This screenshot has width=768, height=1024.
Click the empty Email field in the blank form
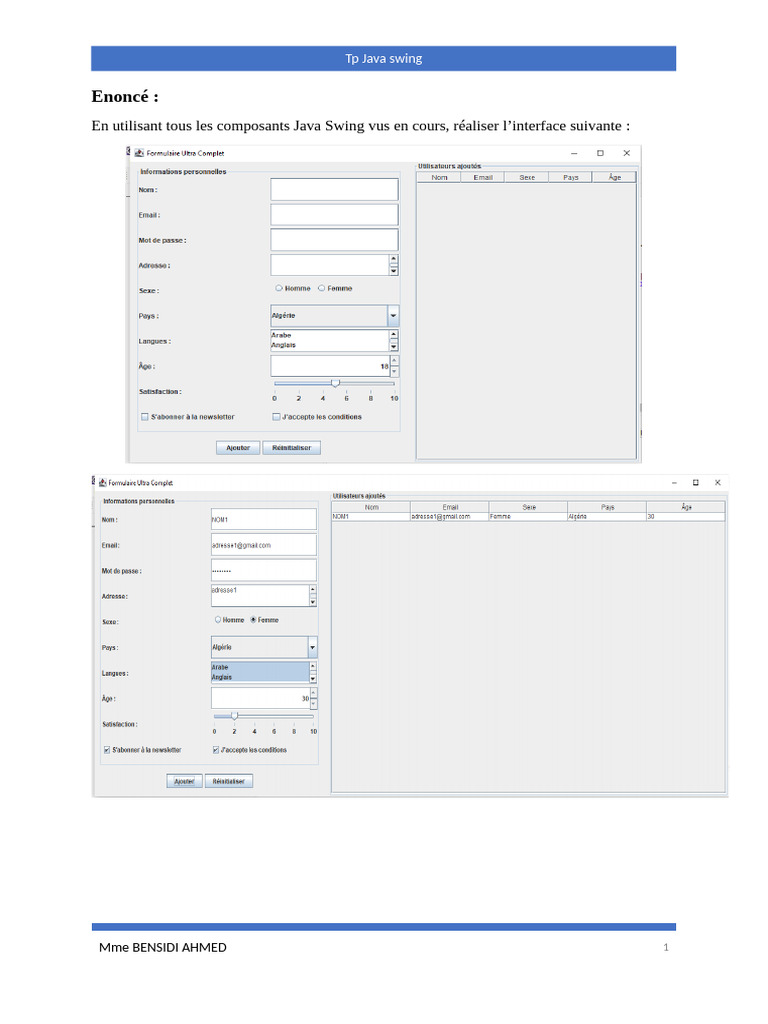(334, 214)
